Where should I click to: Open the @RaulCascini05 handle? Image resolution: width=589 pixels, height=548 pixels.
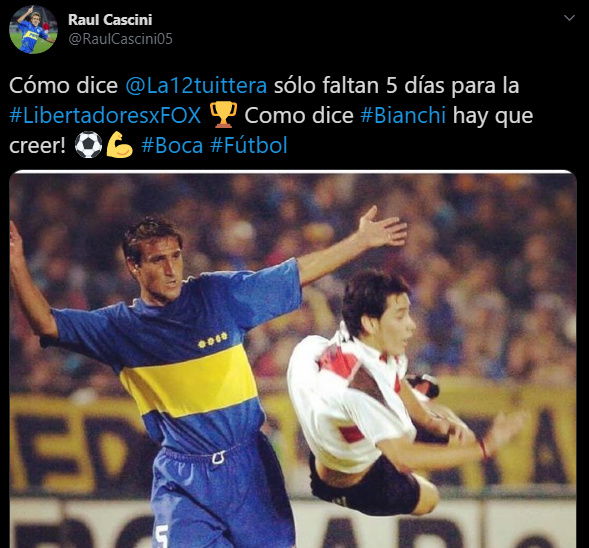120,39
